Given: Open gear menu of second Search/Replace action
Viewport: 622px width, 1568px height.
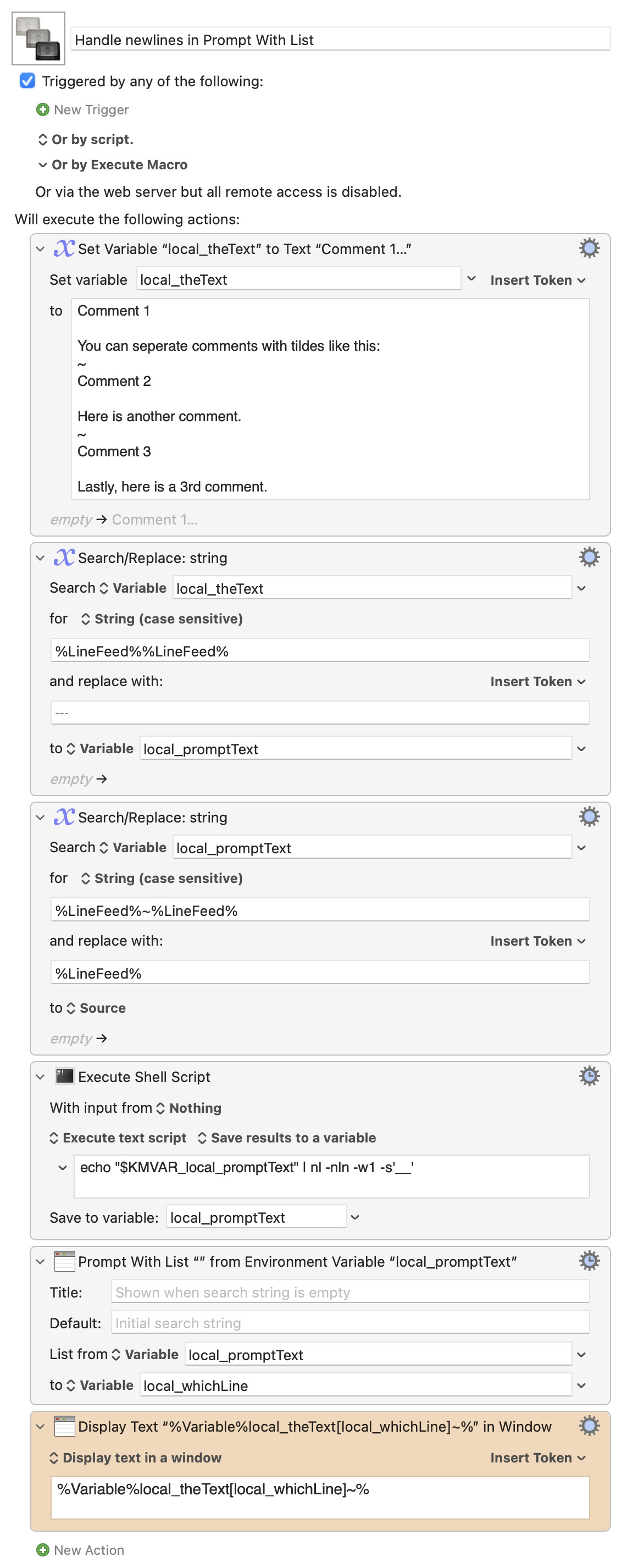Looking at the screenshot, I should coord(588,816).
